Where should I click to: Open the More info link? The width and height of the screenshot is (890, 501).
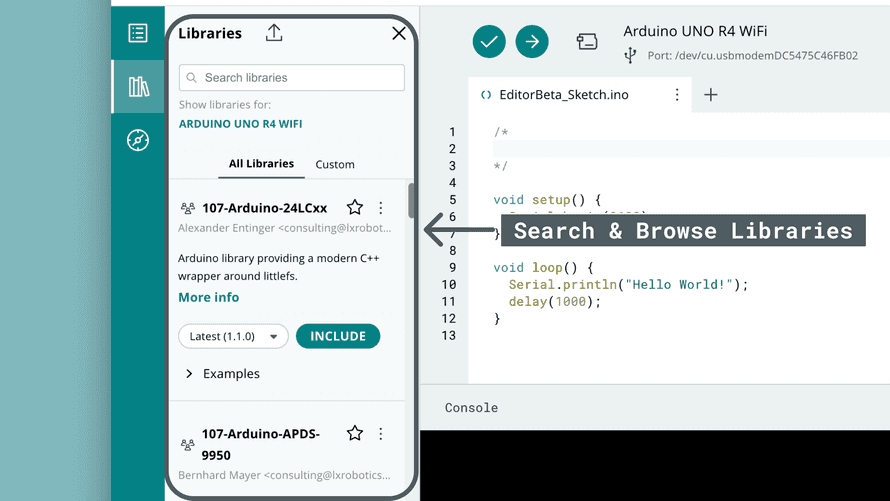click(208, 297)
